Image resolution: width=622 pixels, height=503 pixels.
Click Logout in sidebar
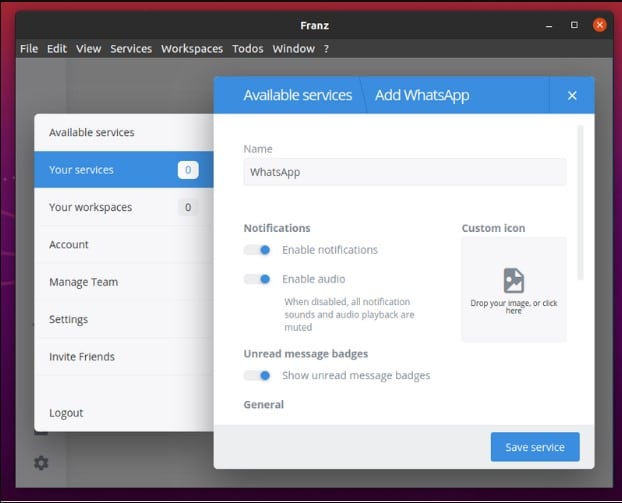pyautogui.click(x=124, y=413)
